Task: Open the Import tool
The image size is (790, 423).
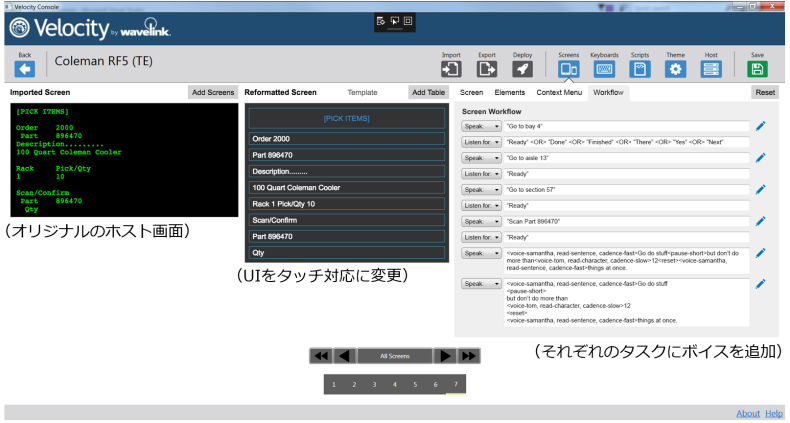Action: (x=451, y=69)
